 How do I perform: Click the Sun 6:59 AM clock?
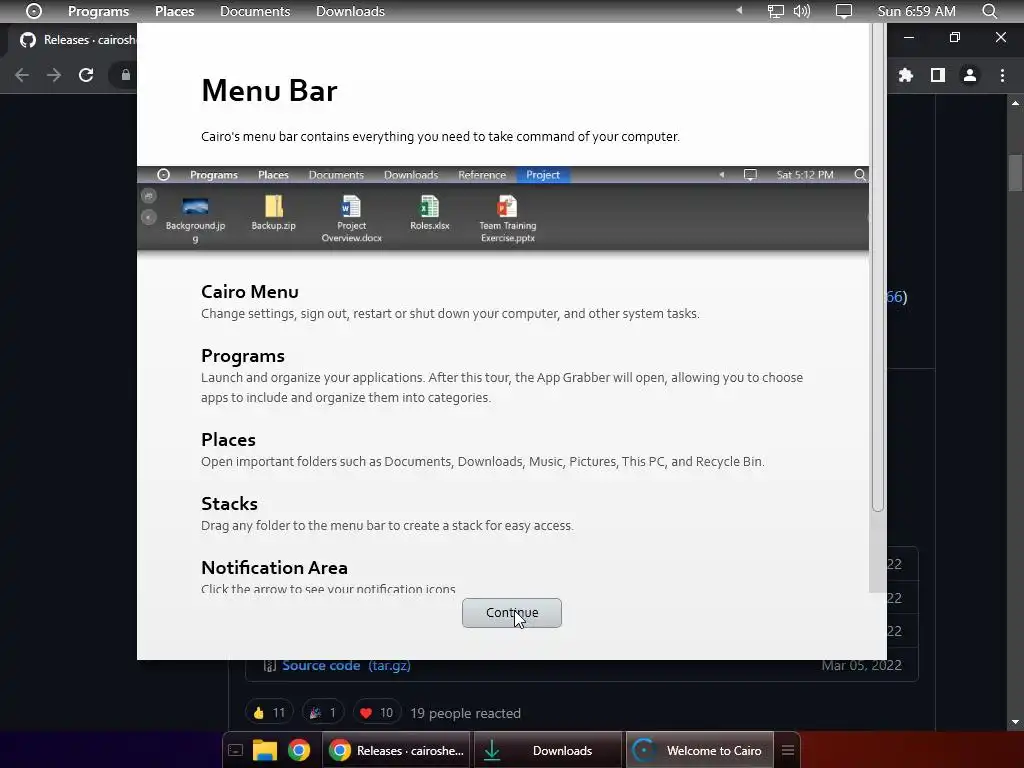point(916,11)
